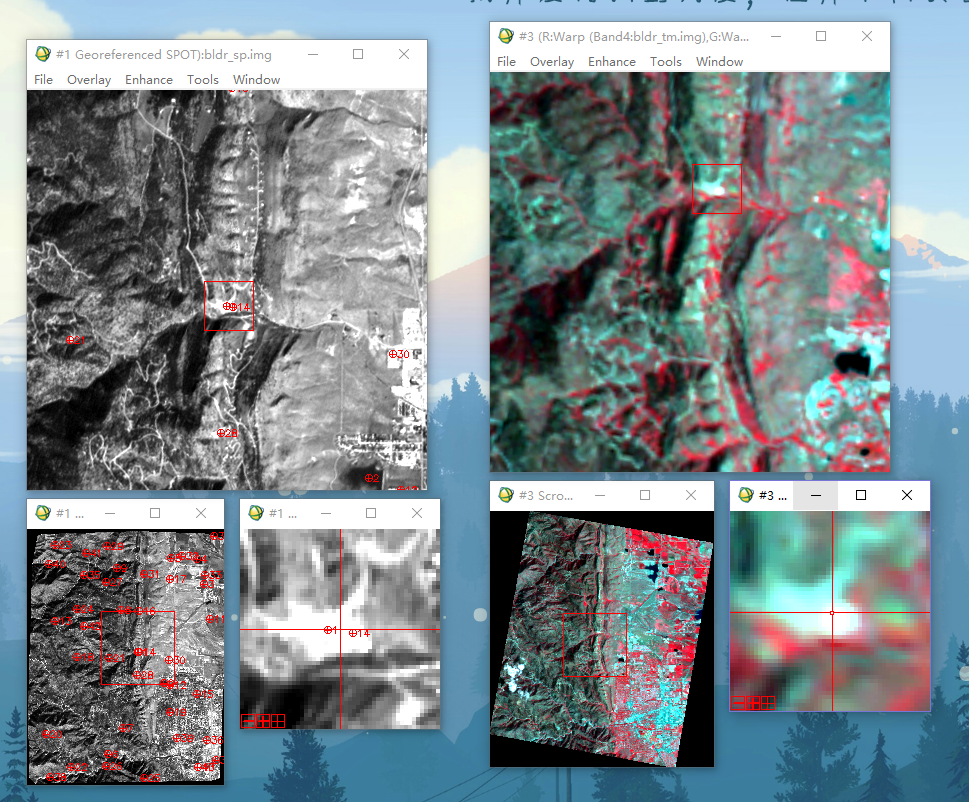Click ENVI icon in #1 scroll window title bar
This screenshot has height=802, width=969.
pyautogui.click(x=43, y=513)
